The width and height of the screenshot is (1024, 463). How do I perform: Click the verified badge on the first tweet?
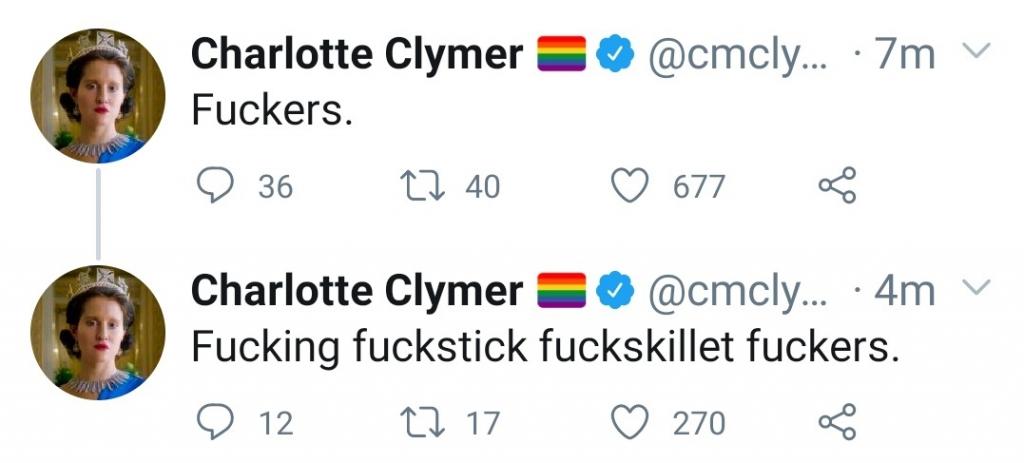(x=616, y=54)
